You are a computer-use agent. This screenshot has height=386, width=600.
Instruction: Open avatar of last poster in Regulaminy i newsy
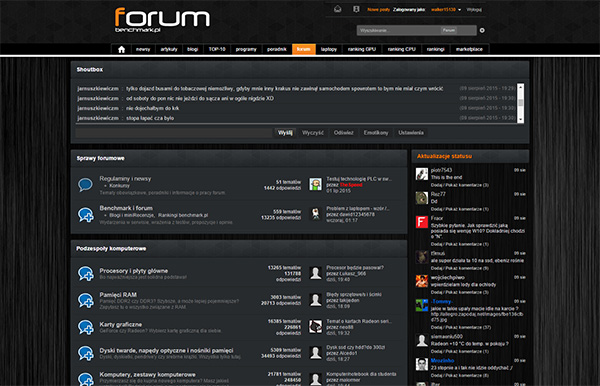click(x=315, y=184)
